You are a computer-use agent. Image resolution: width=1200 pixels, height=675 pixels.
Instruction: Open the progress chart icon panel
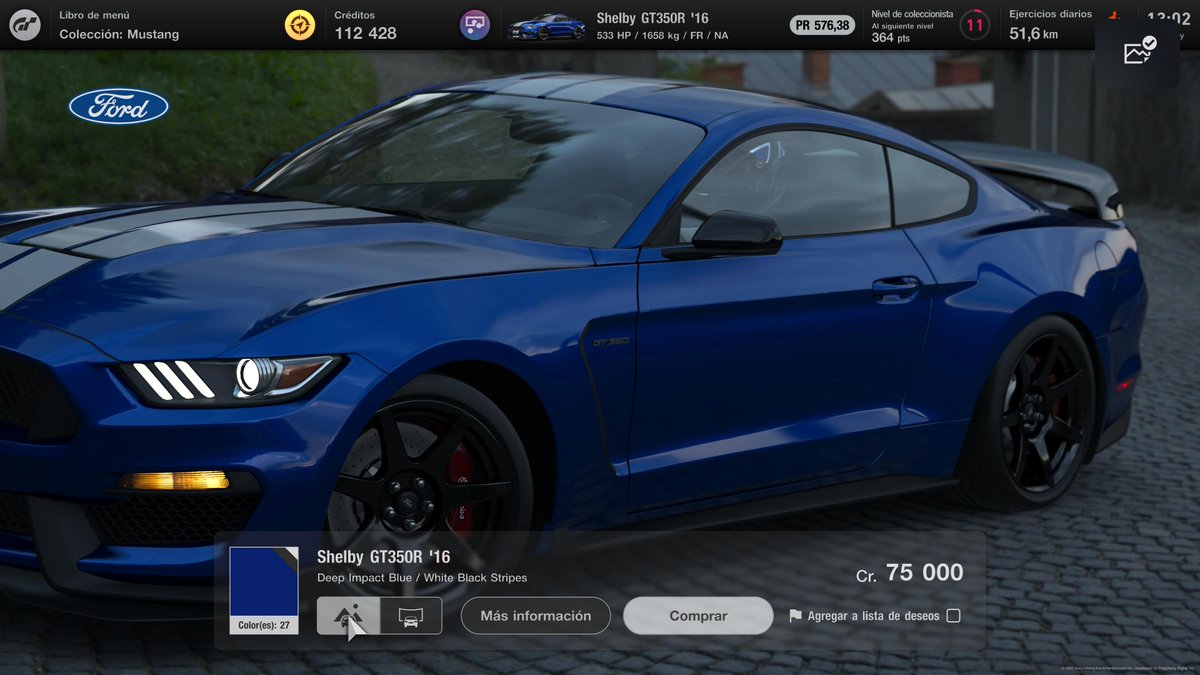(x=1139, y=52)
